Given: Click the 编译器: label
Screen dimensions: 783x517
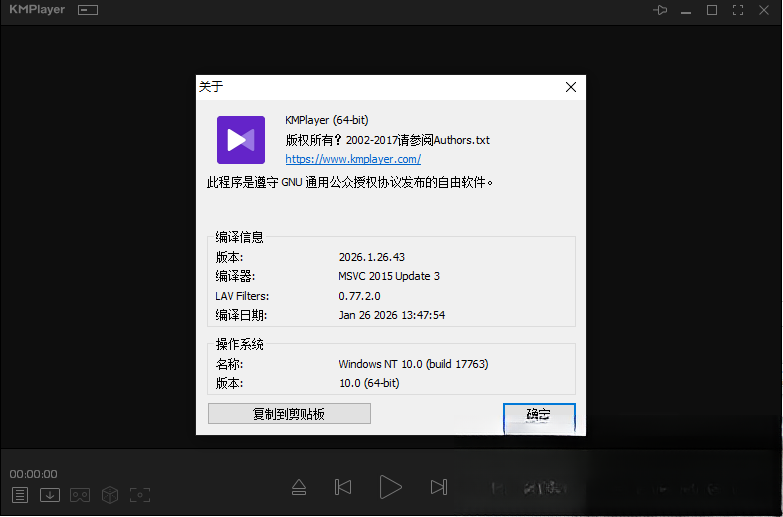Looking at the screenshot, I should click(x=235, y=276).
